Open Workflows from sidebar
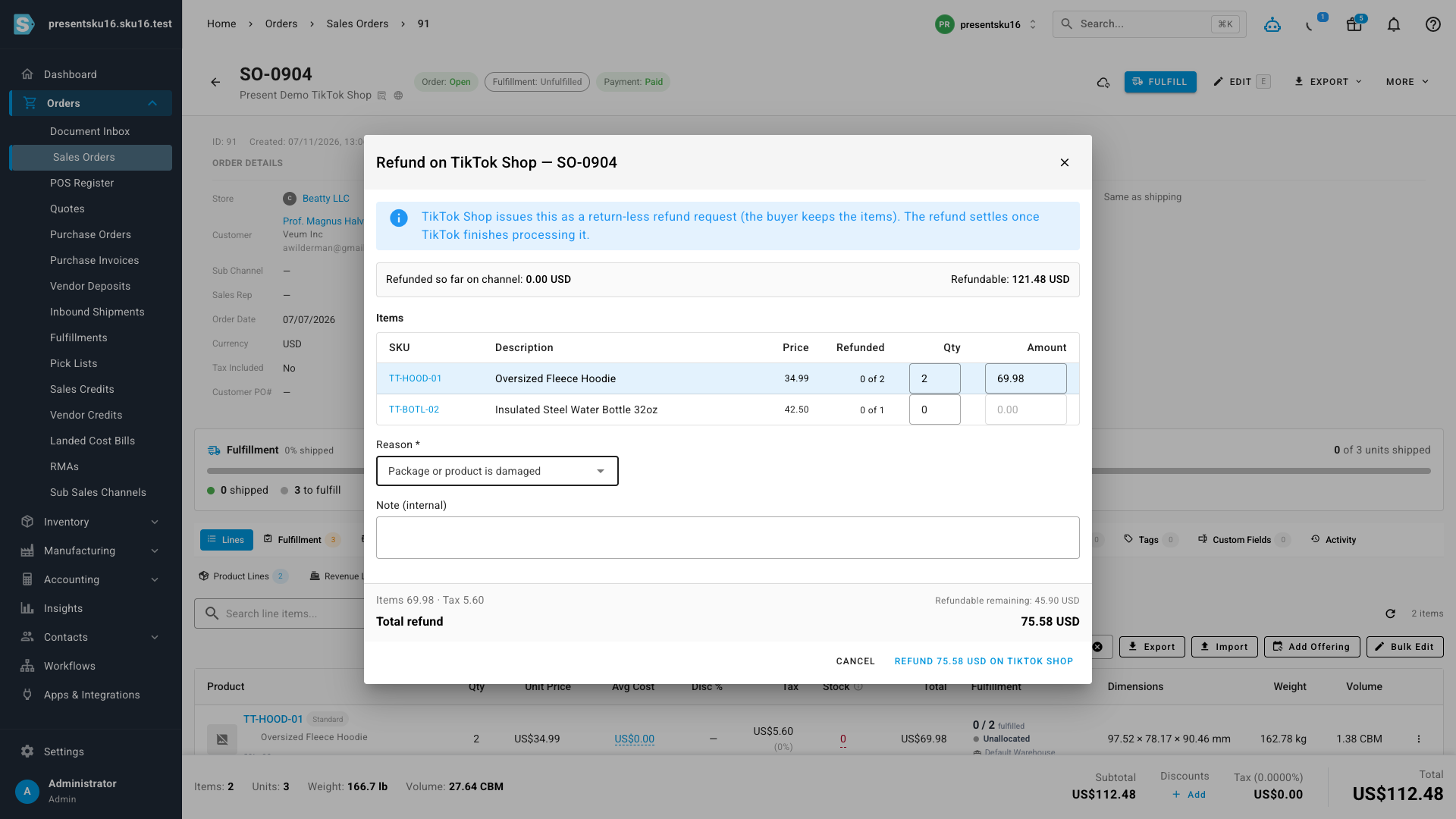This screenshot has width=1456, height=819. coord(91,666)
